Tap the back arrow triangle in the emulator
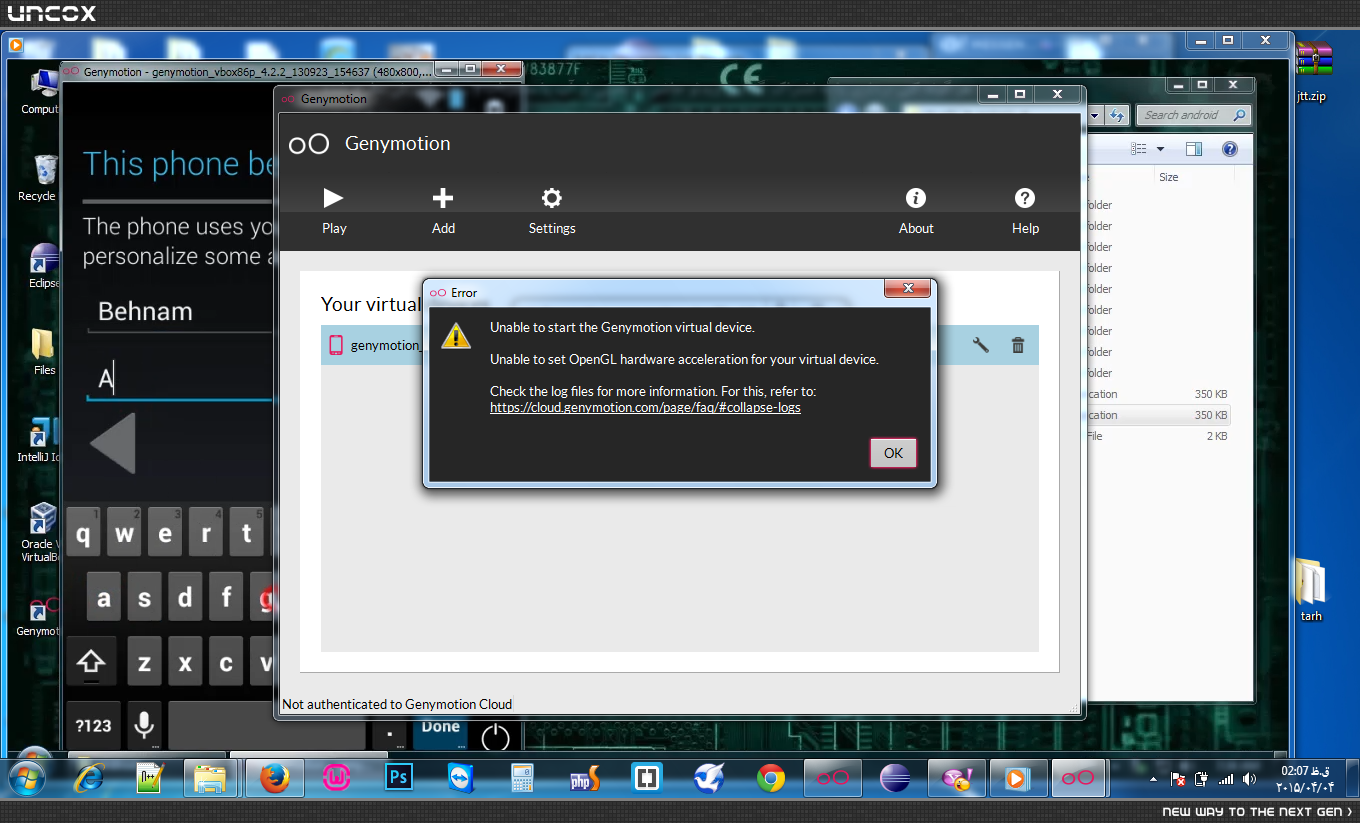Screen dimensions: 1360x823 tap(113, 443)
